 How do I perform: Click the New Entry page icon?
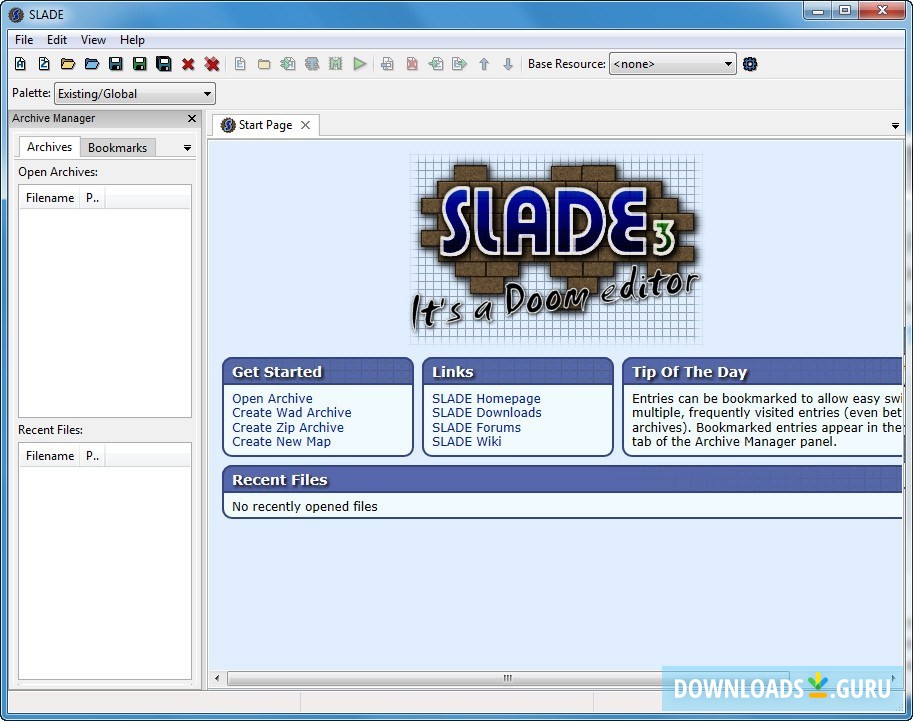click(x=240, y=64)
